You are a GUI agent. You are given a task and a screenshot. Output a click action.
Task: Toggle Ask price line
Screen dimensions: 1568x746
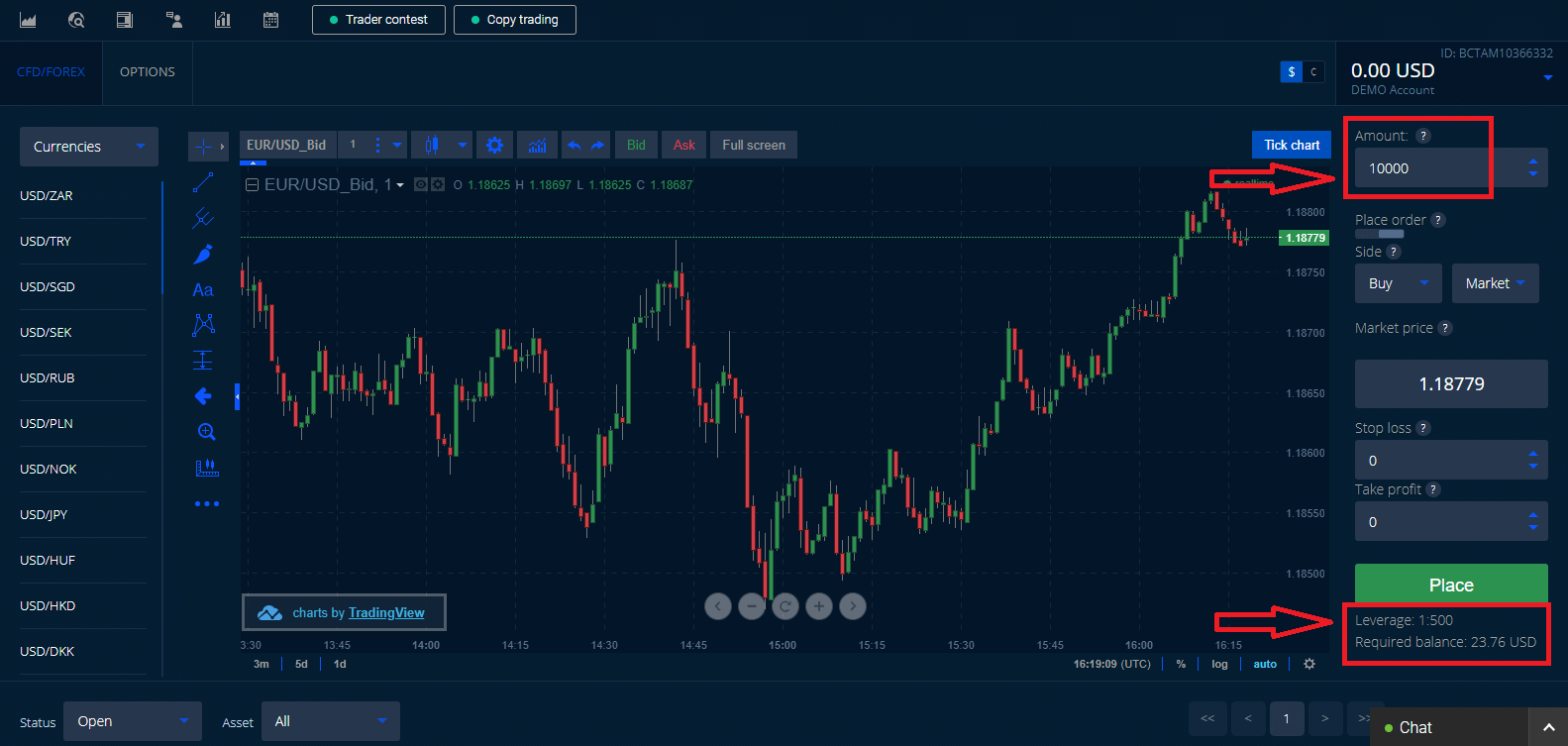coord(684,145)
